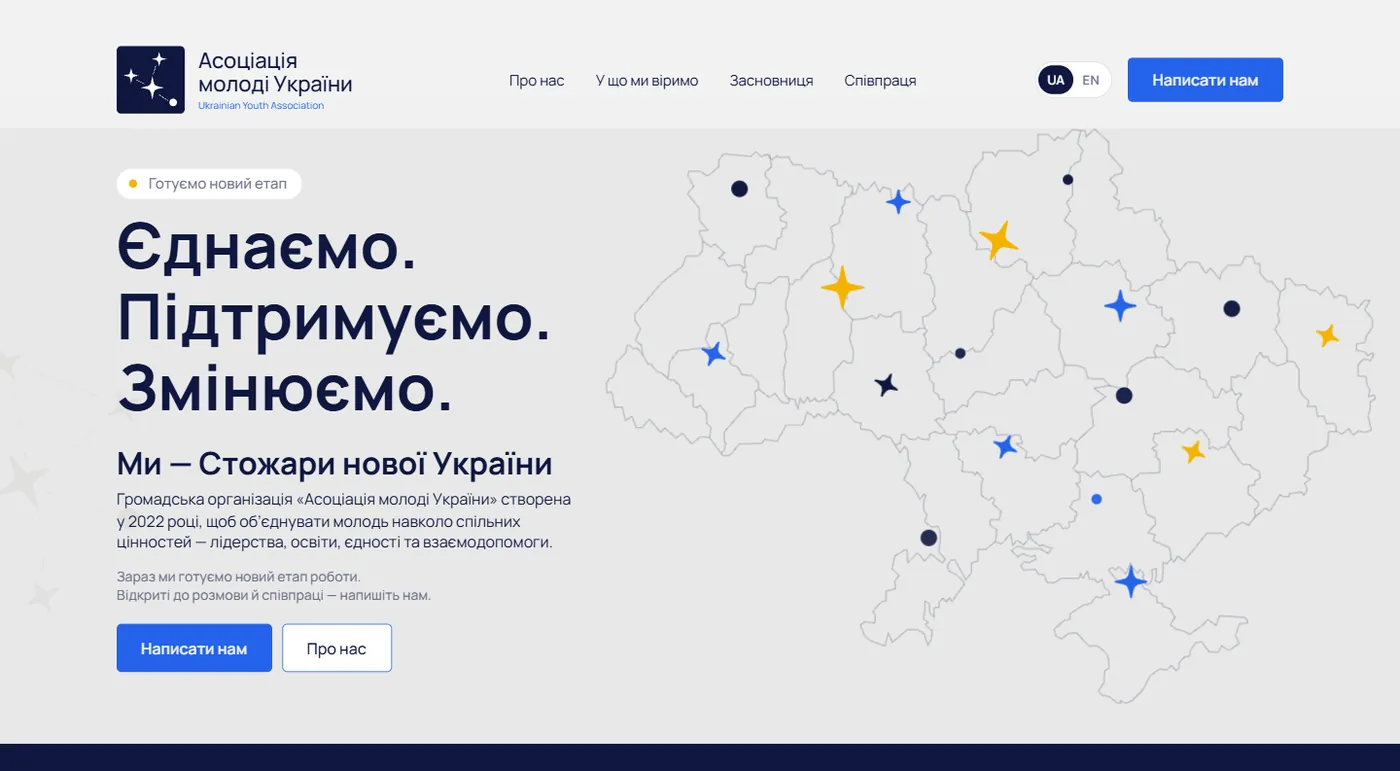Open the Про нас navigation link
Screen dimensions: 1400x771
tap(537, 80)
